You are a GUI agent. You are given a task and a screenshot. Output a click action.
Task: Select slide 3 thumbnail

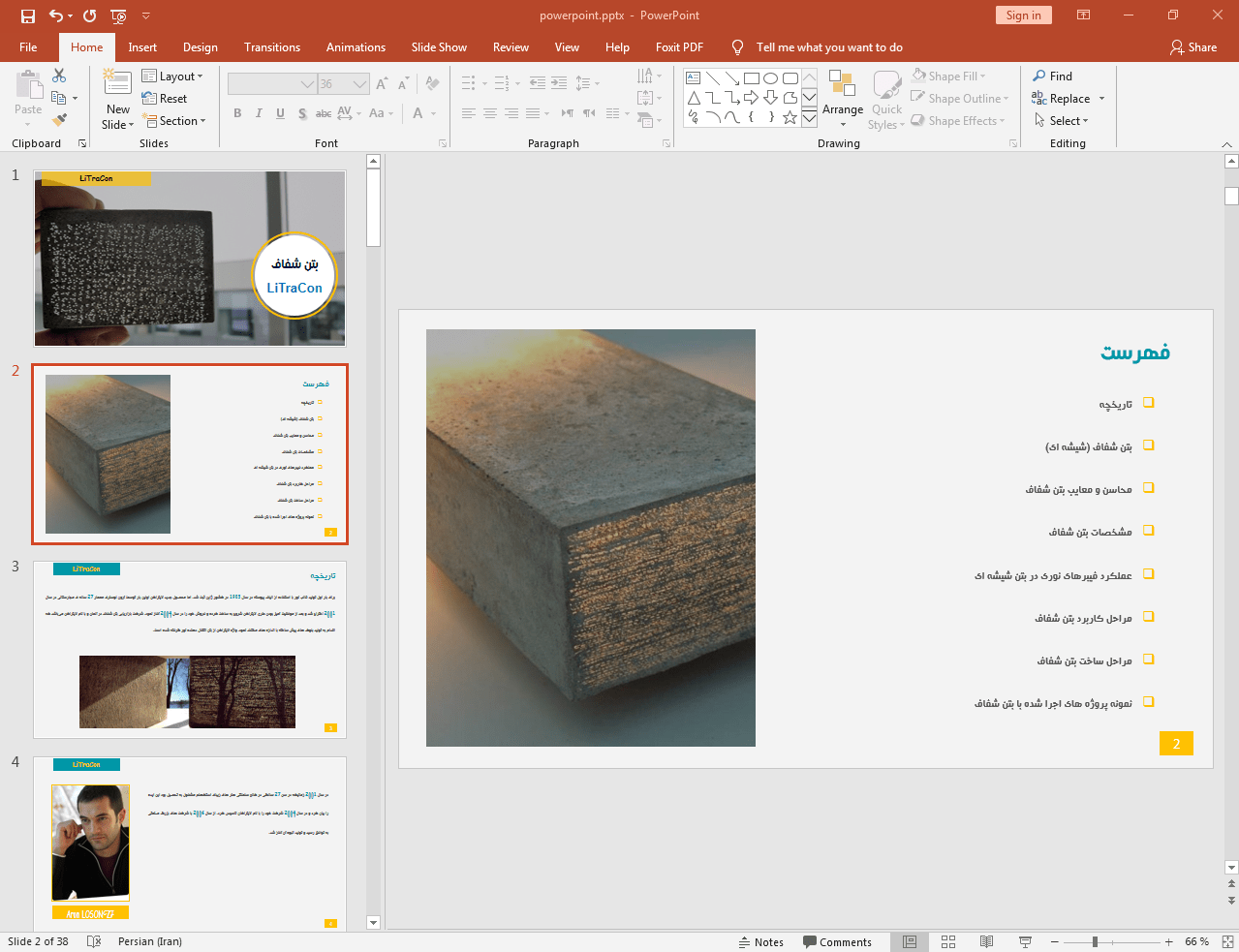pyautogui.click(x=190, y=649)
